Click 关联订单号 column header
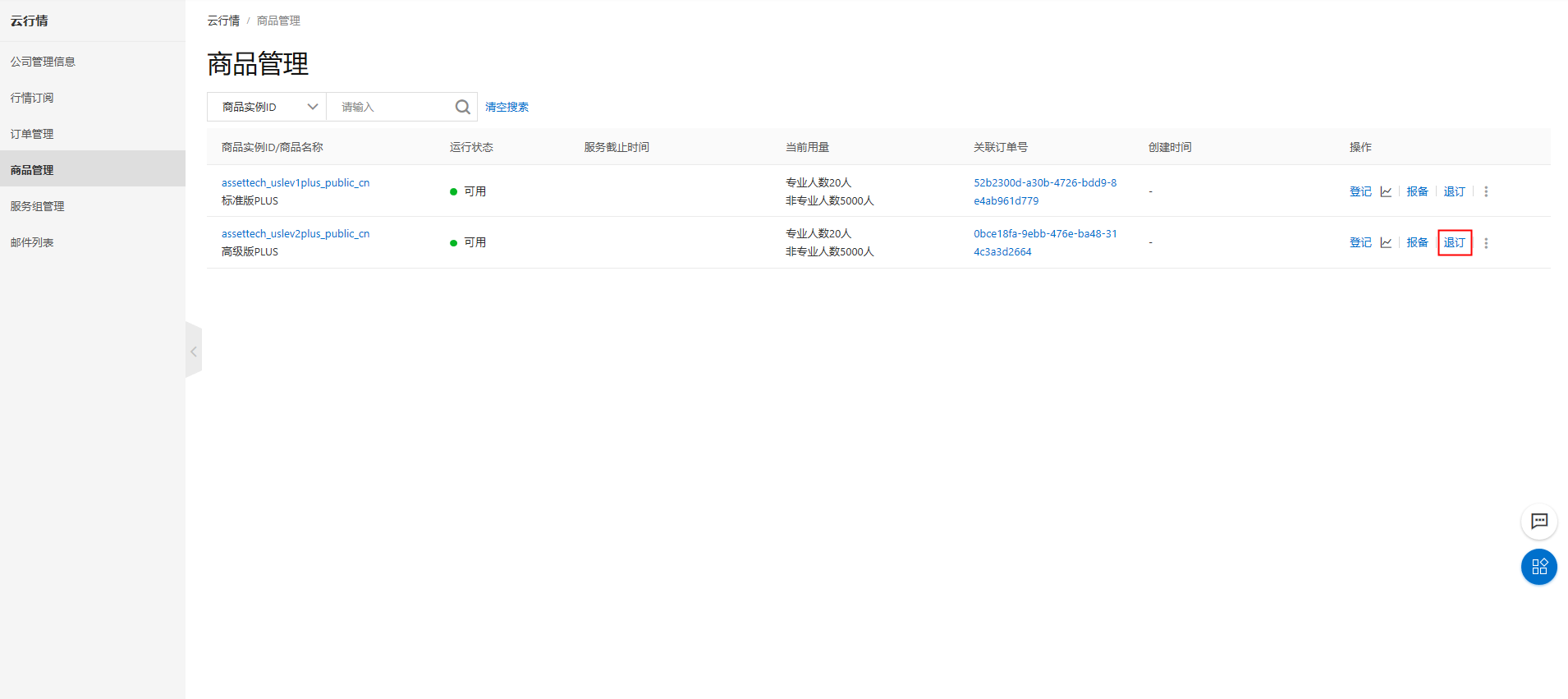The width and height of the screenshot is (1568, 699). 1001,147
